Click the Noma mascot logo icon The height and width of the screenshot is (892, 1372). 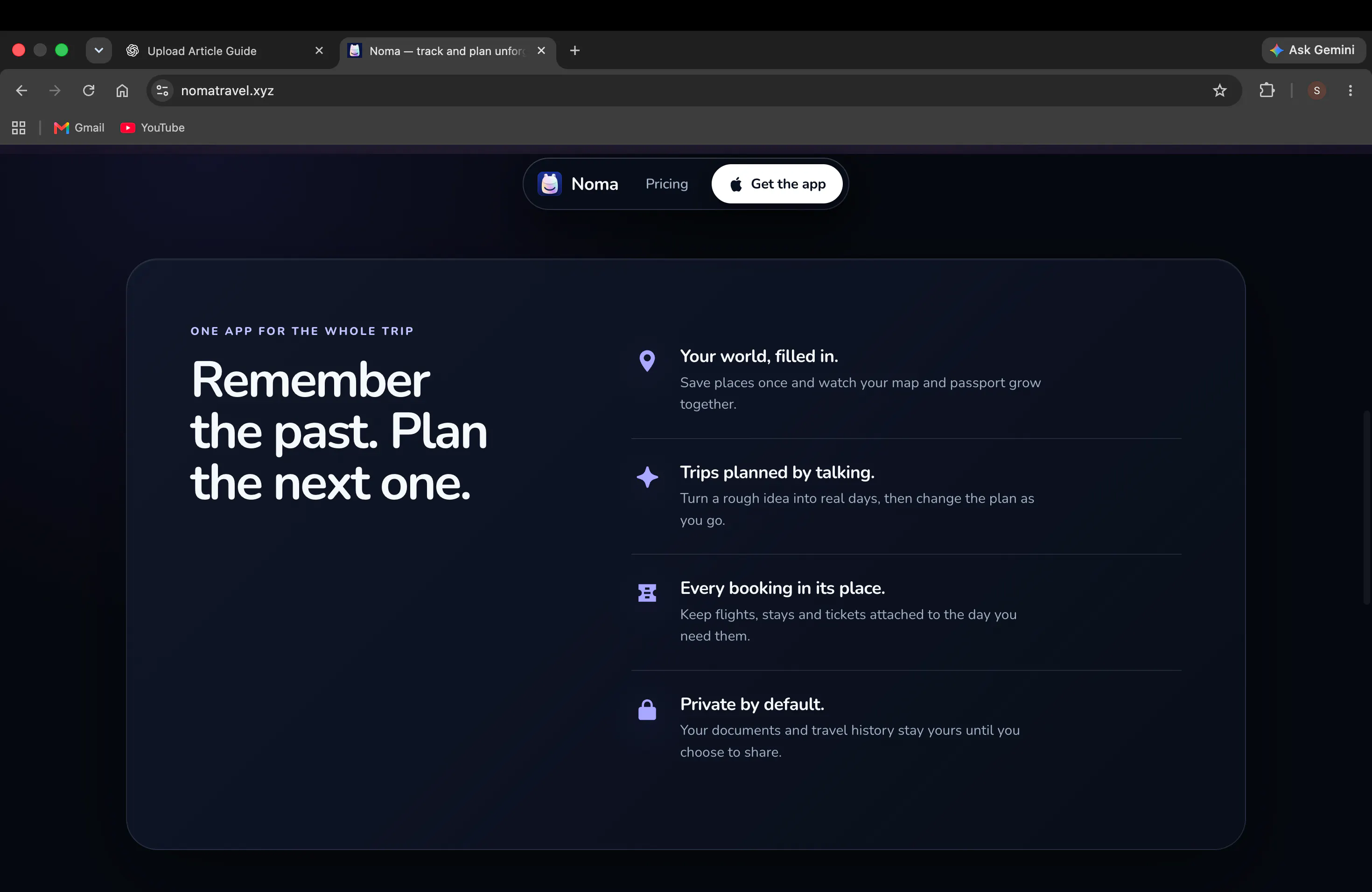(x=549, y=184)
